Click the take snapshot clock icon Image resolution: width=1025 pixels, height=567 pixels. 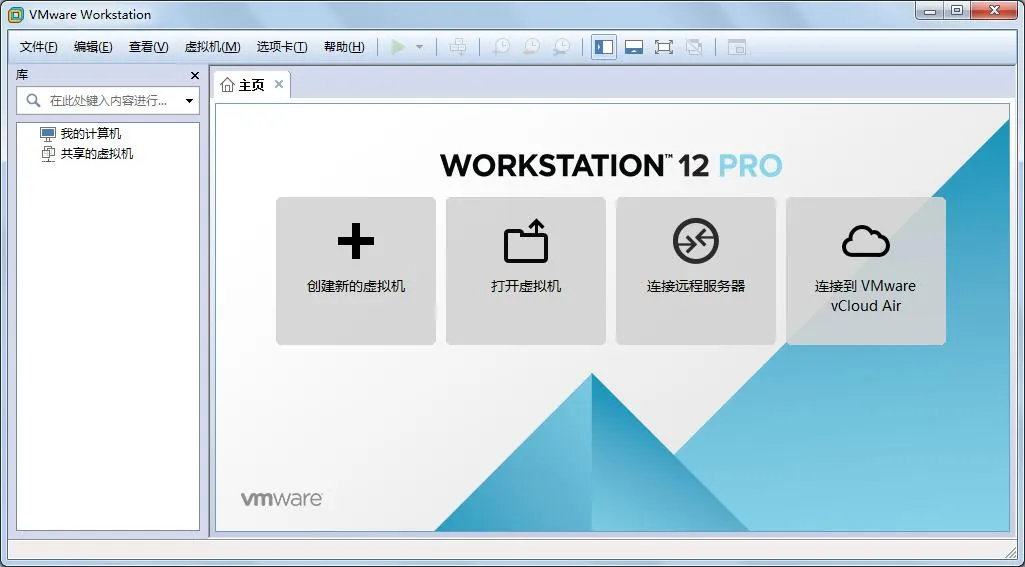(501, 47)
